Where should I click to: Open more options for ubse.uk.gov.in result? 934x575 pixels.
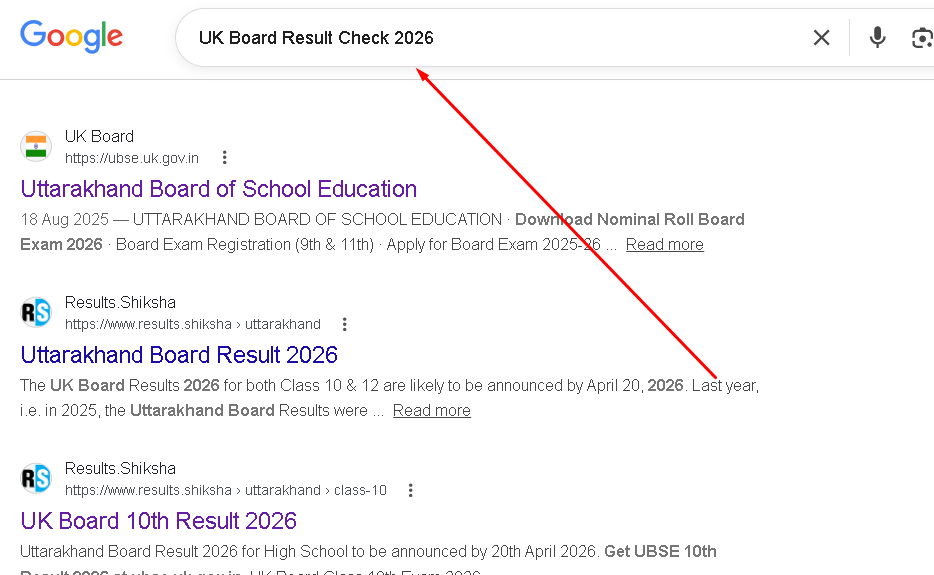pyautogui.click(x=225, y=158)
